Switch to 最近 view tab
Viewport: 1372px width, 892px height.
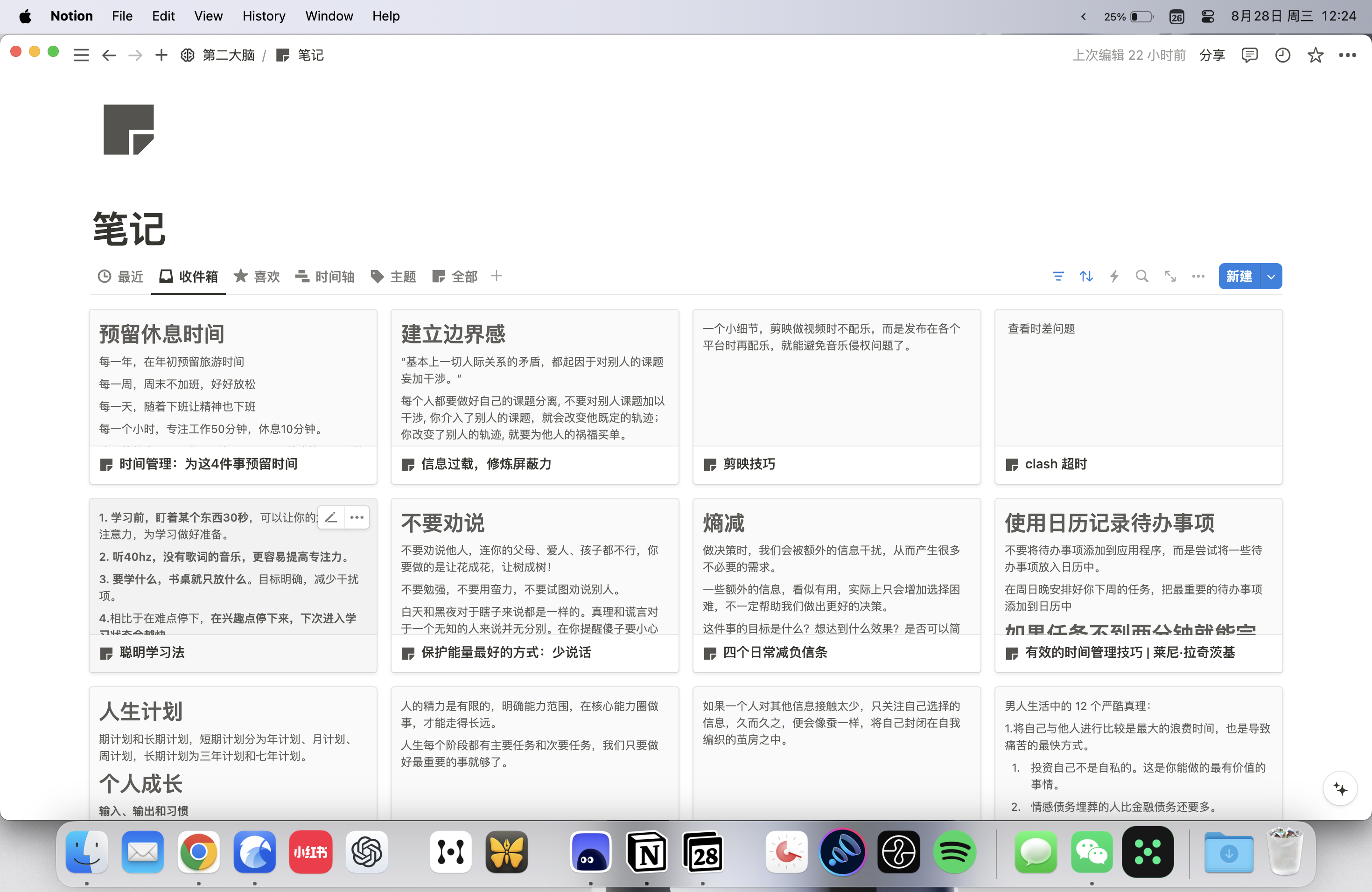120,277
